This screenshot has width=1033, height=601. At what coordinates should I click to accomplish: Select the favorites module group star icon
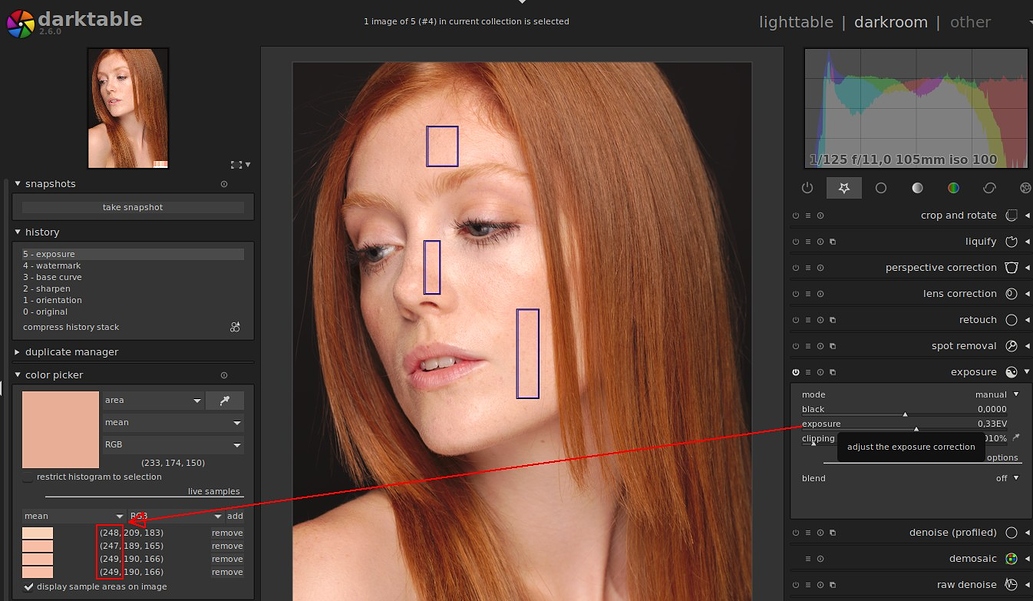[843, 187]
